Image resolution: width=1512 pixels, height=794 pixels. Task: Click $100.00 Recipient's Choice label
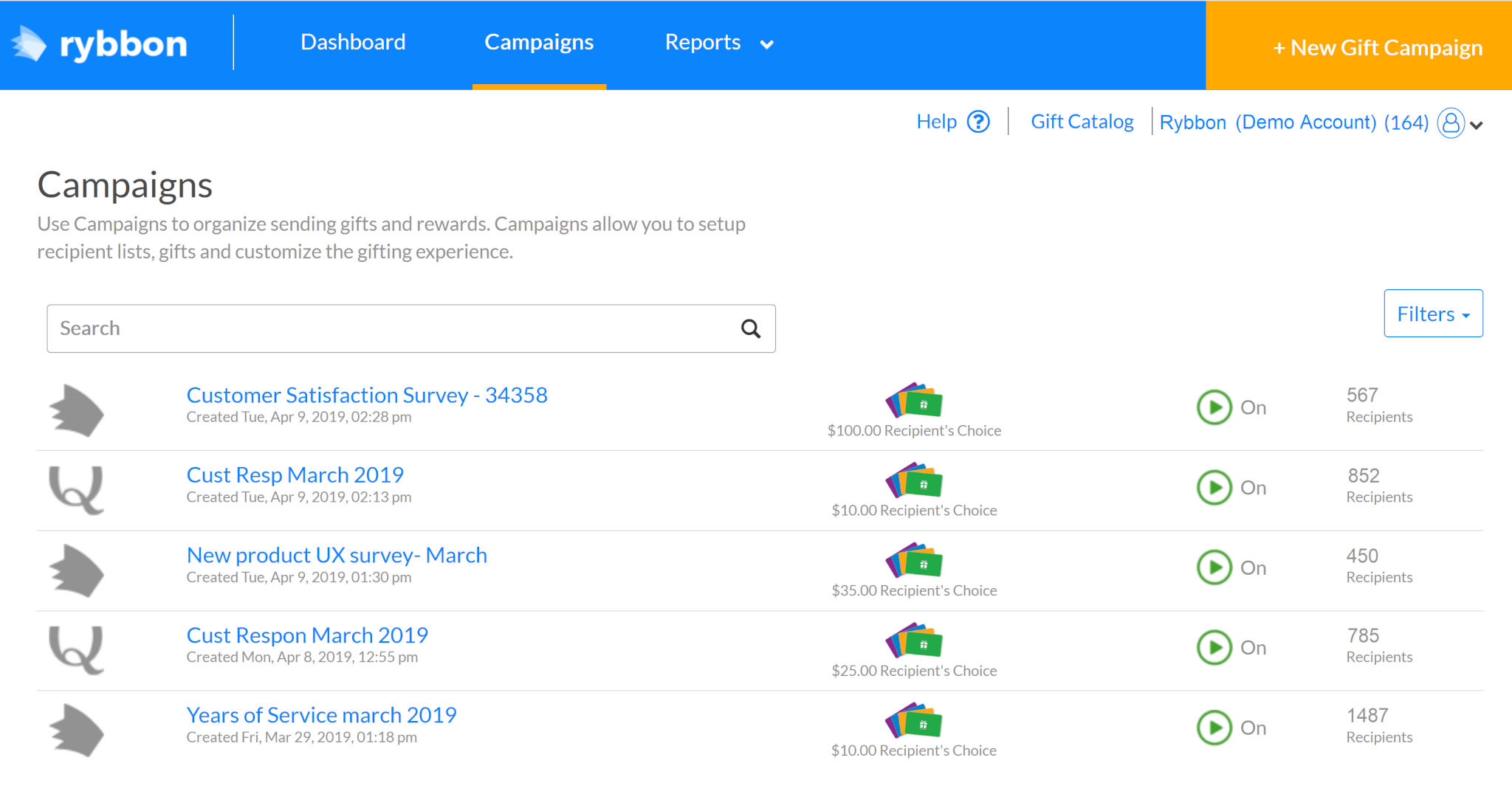click(x=914, y=430)
